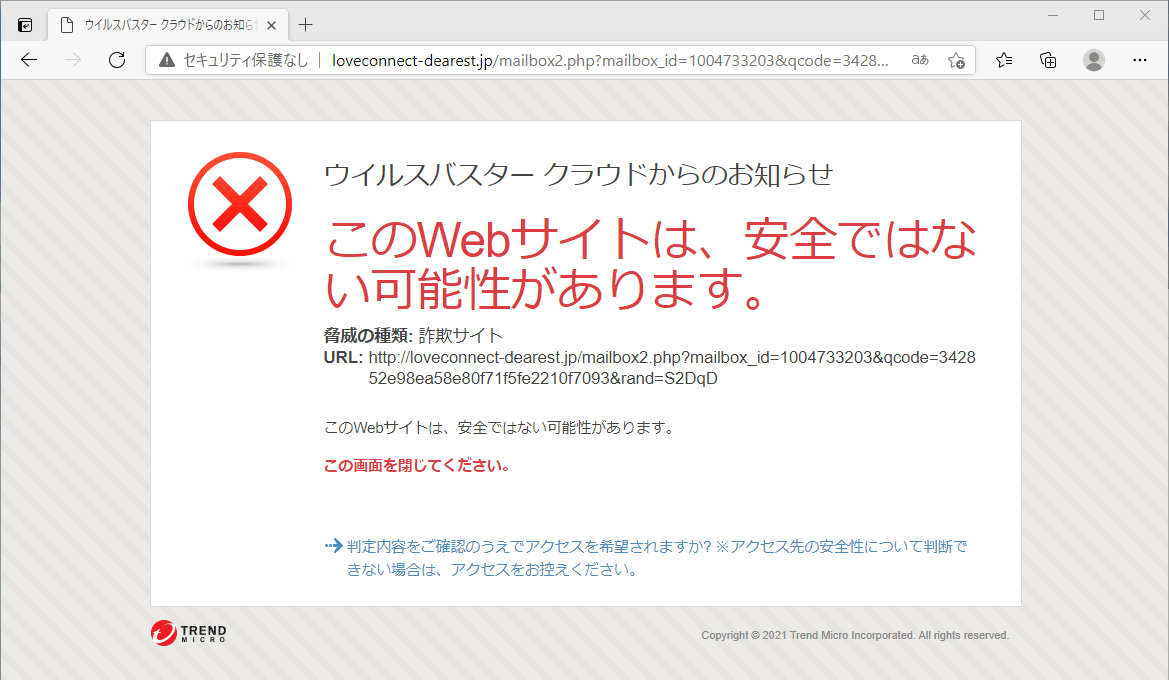Click the browser Back arrow
The width and height of the screenshot is (1169, 680).
tap(29, 60)
